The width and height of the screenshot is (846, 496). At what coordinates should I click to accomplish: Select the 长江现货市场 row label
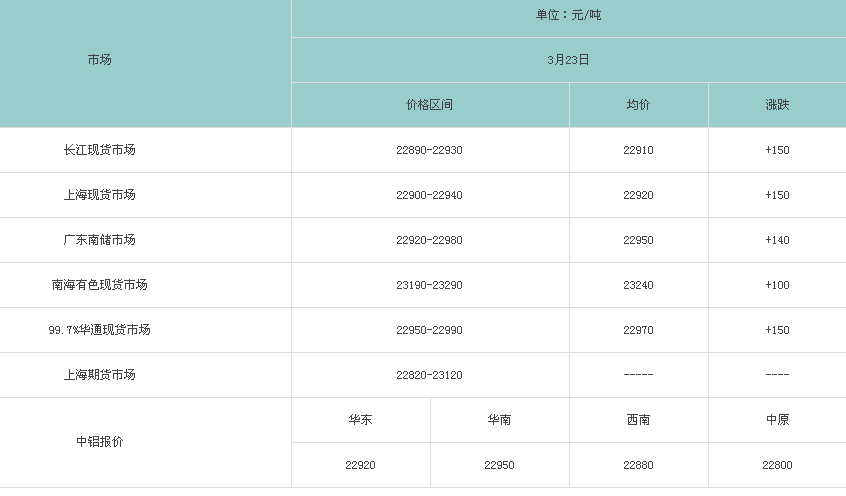coord(100,150)
